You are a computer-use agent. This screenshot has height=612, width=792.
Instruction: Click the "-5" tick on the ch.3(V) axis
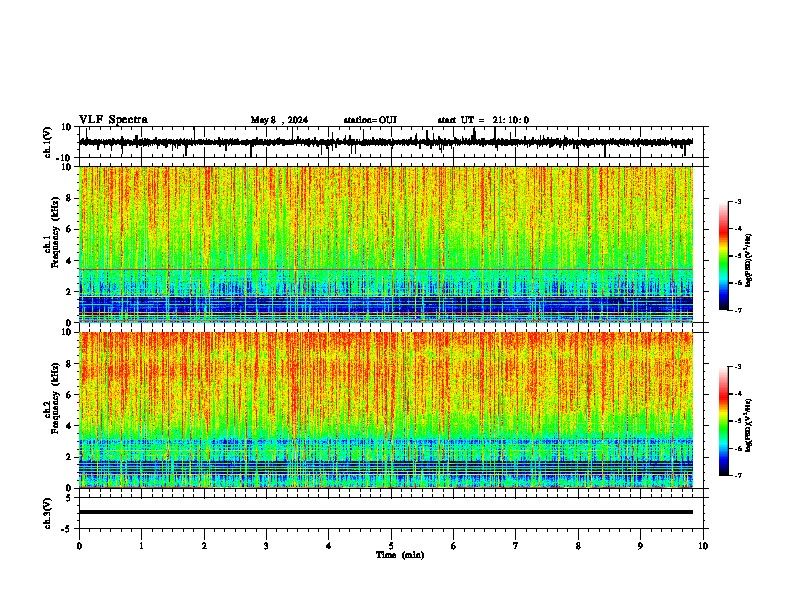pyautogui.click(x=67, y=529)
